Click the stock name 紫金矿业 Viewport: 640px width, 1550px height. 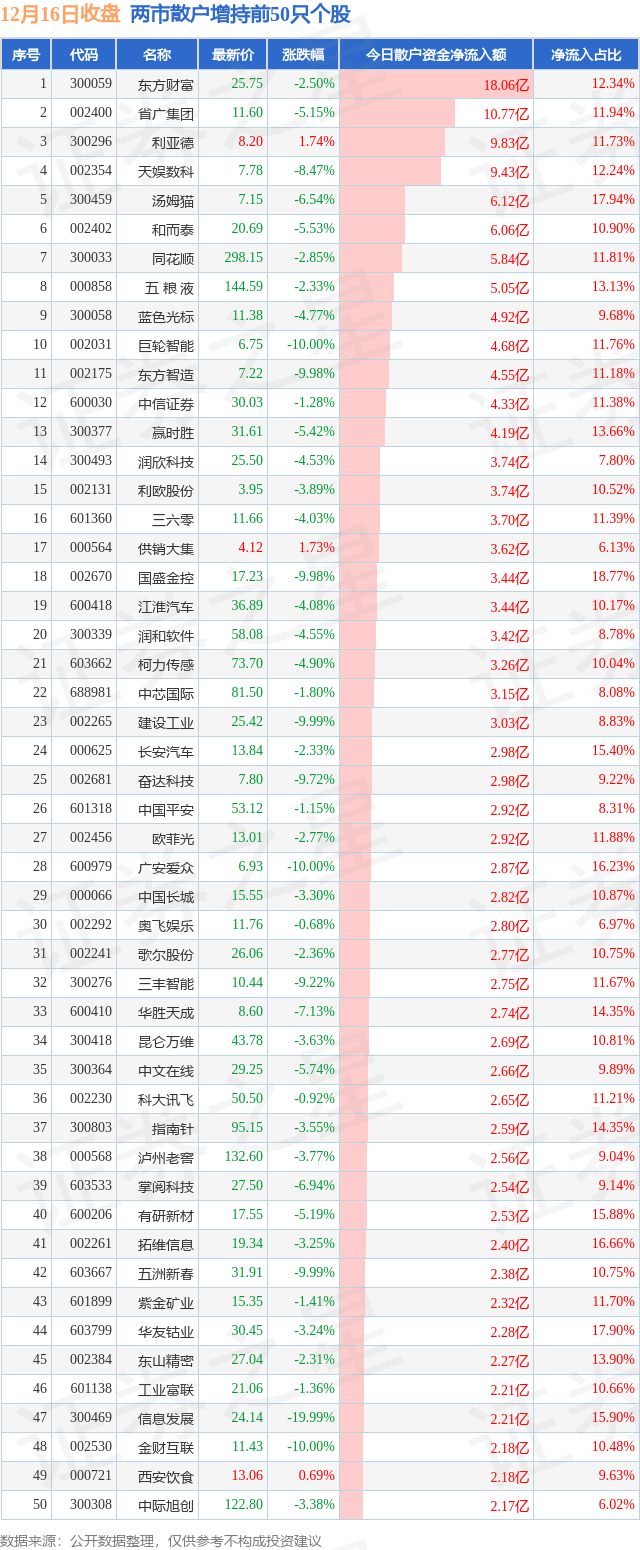166,1302
